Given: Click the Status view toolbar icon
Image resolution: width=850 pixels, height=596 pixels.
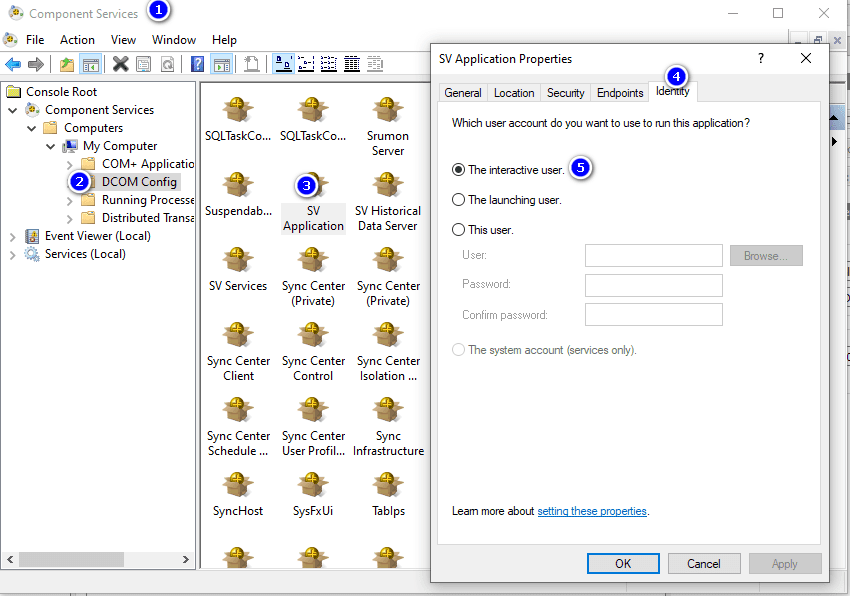Looking at the screenshot, I should coord(375,65).
